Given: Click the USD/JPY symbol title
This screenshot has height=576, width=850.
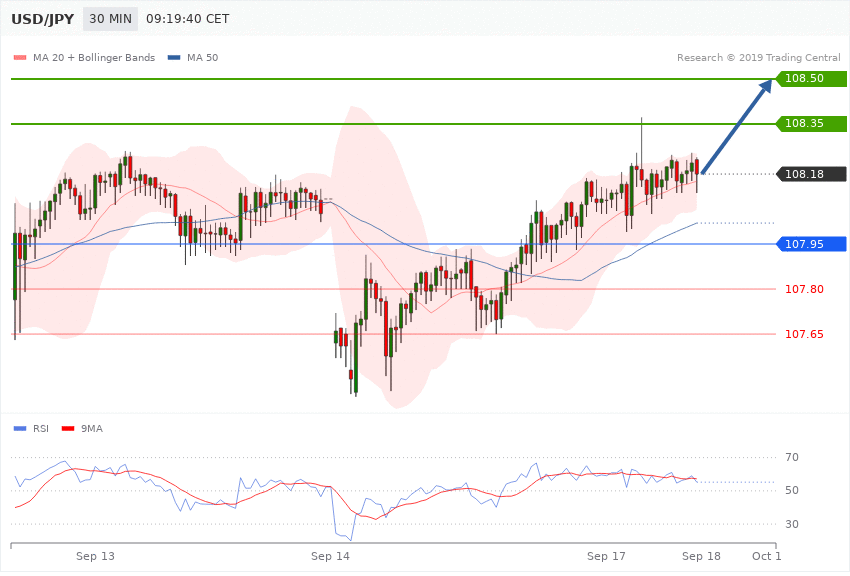Looking at the screenshot, I should 42,19.
